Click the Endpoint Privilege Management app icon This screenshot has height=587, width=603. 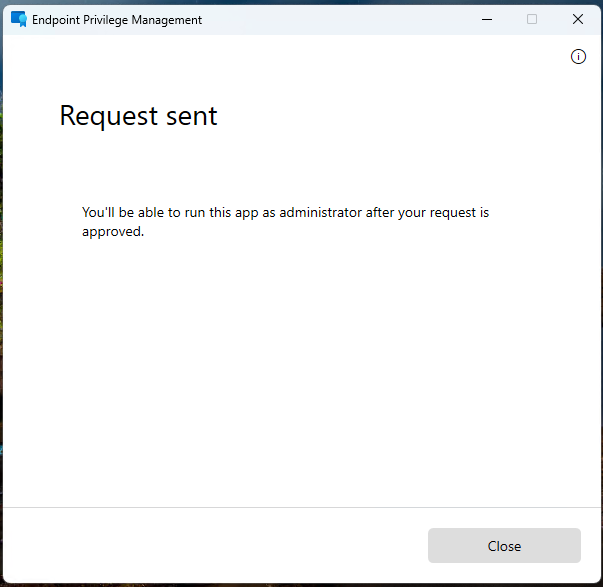(18, 19)
